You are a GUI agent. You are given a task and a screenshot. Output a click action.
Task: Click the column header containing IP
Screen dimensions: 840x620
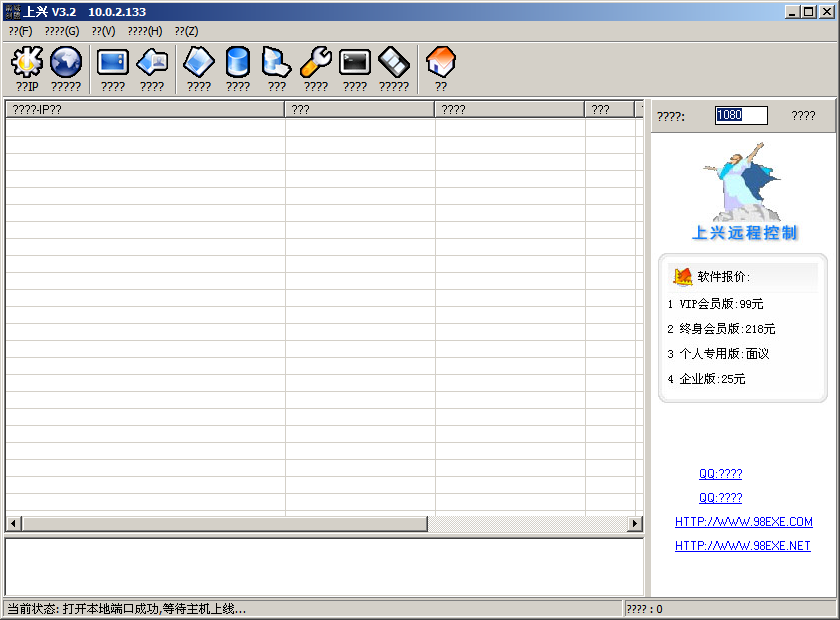pyautogui.click(x=145, y=109)
